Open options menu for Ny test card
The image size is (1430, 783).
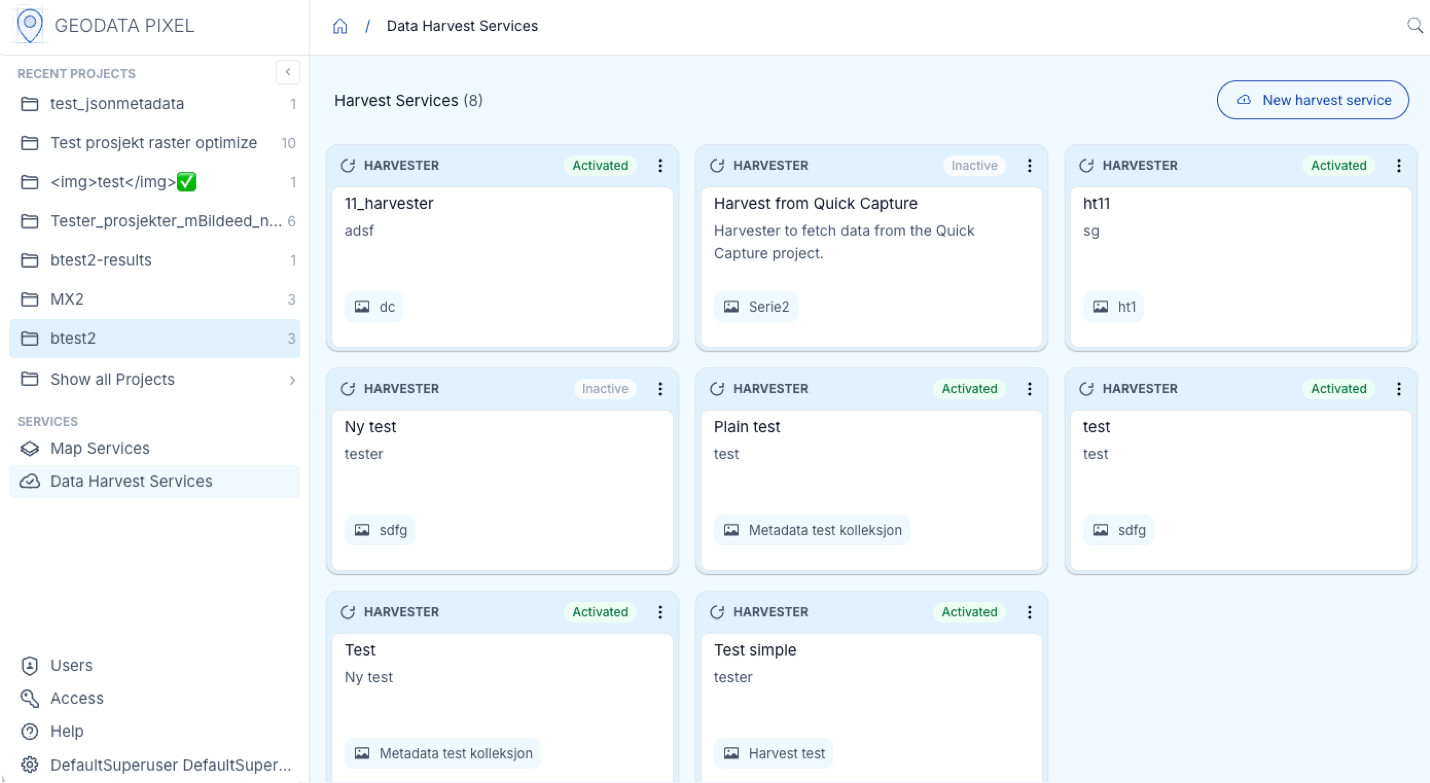pyautogui.click(x=660, y=389)
